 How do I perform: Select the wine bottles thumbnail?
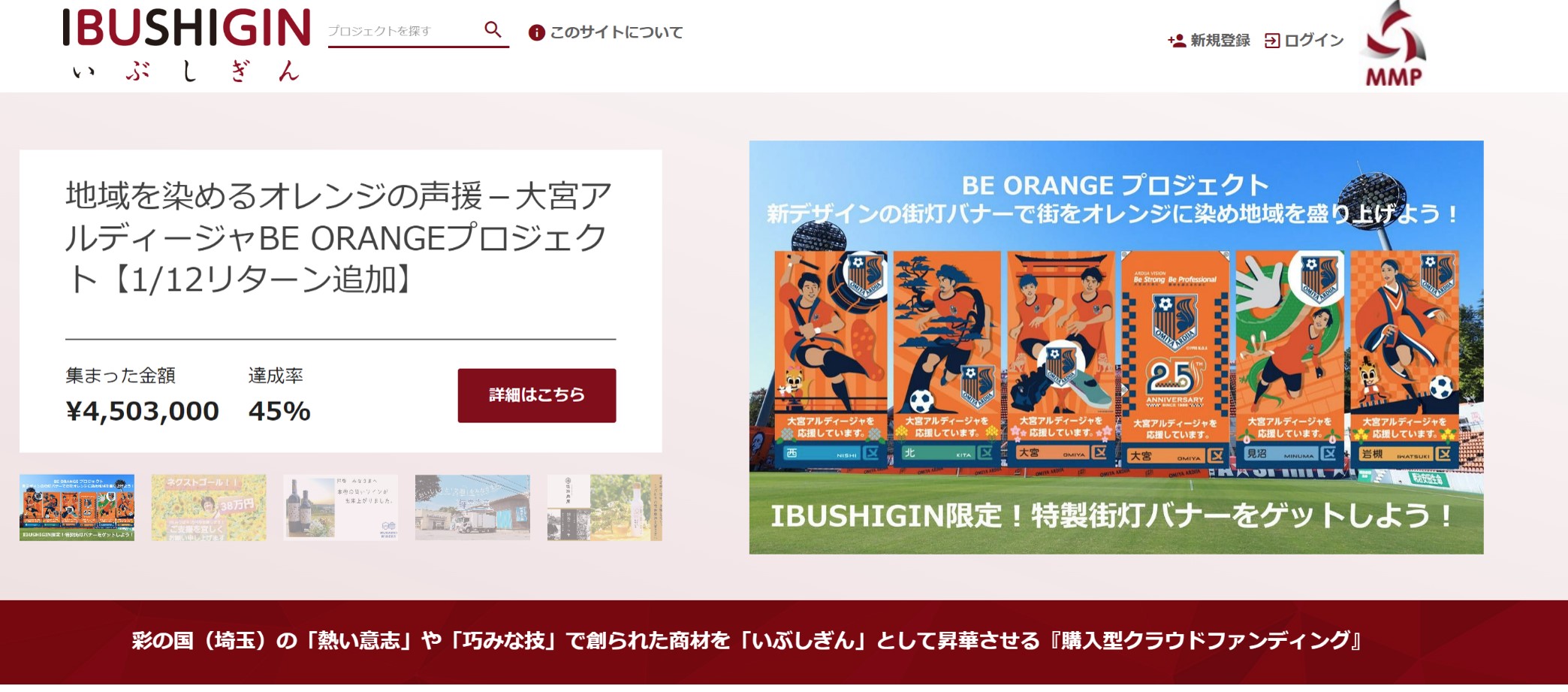pyautogui.click(x=341, y=507)
